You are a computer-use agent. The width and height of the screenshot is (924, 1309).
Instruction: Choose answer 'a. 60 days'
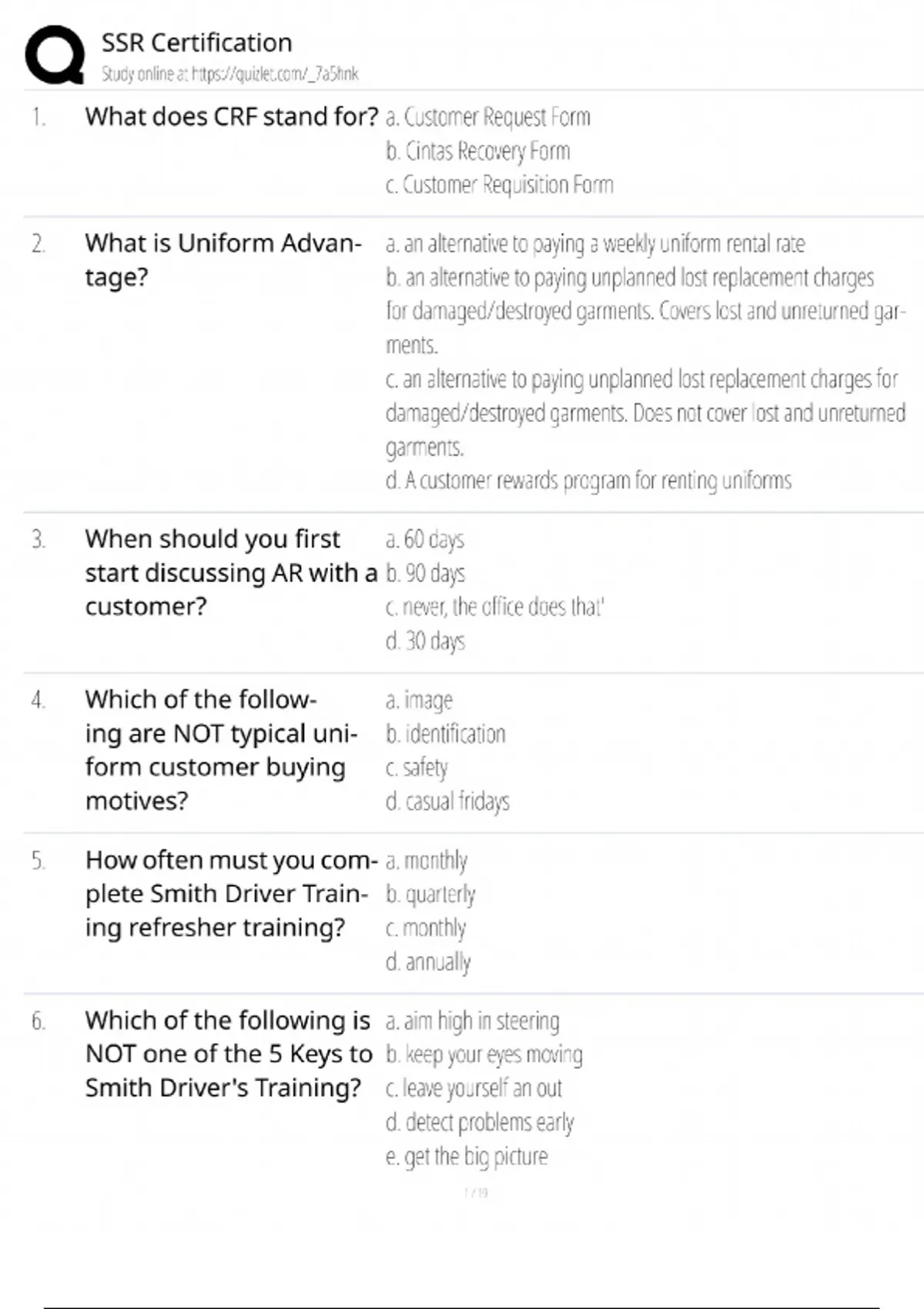tap(424, 539)
